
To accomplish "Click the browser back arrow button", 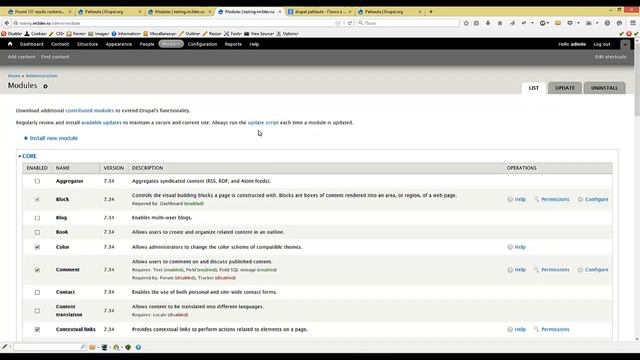I will tap(7, 23).
